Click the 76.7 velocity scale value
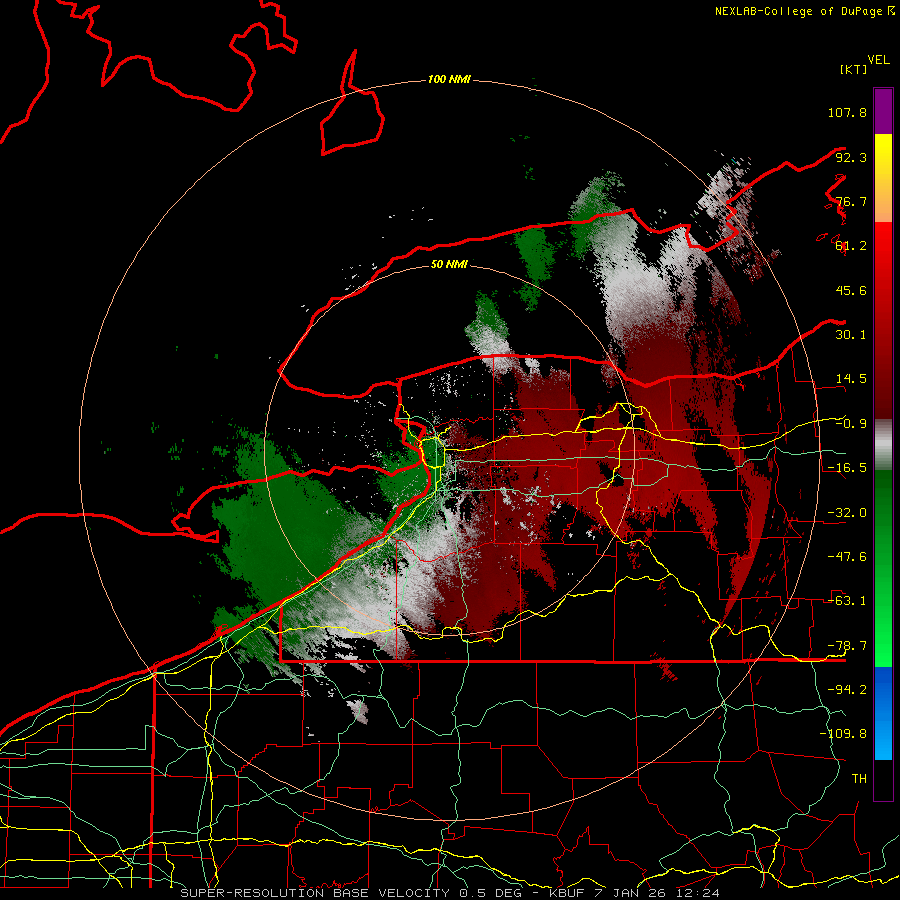The height and width of the screenshot is (900, 900). (851, 201)
